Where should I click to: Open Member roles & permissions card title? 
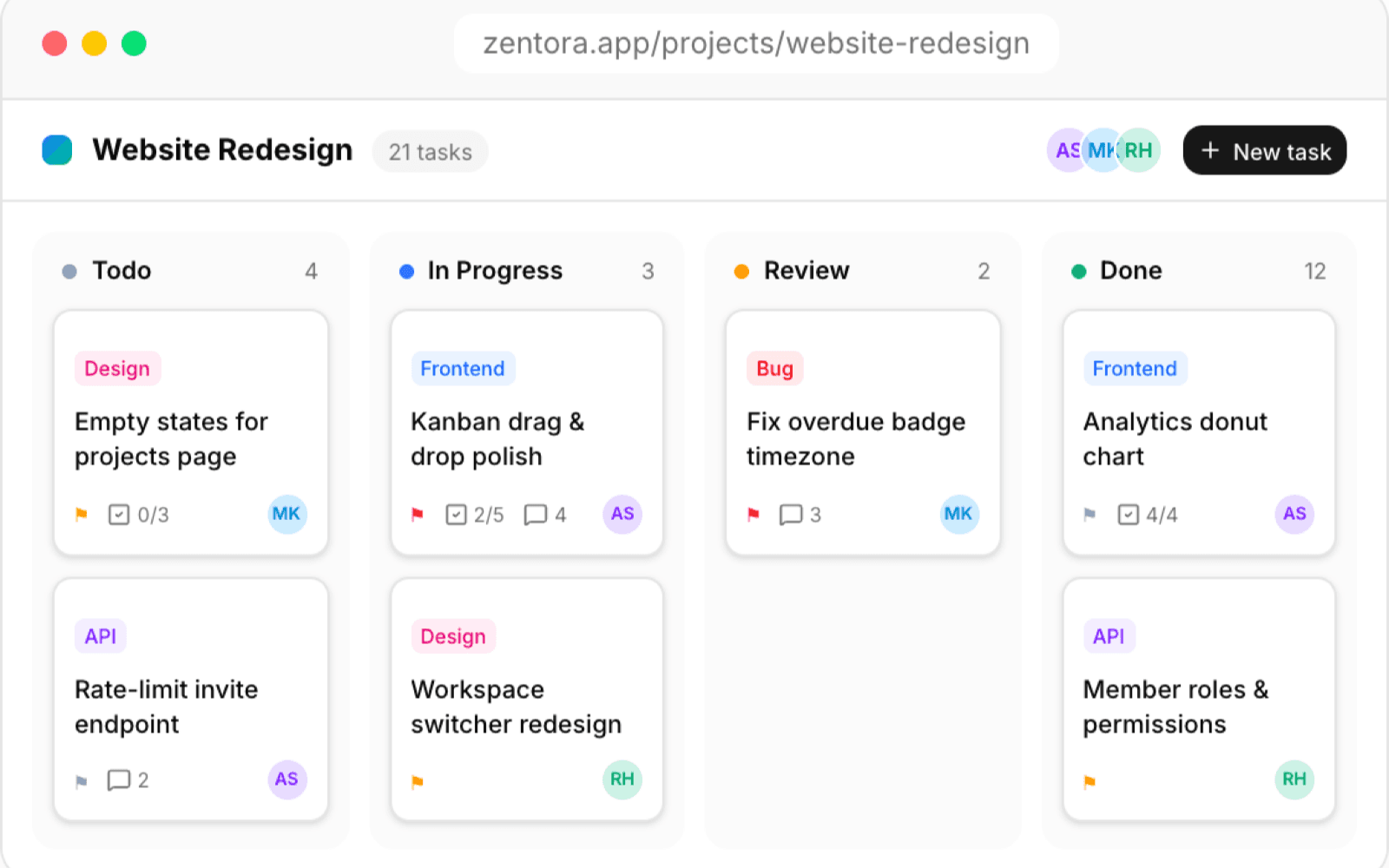(x=1175, y=707)
